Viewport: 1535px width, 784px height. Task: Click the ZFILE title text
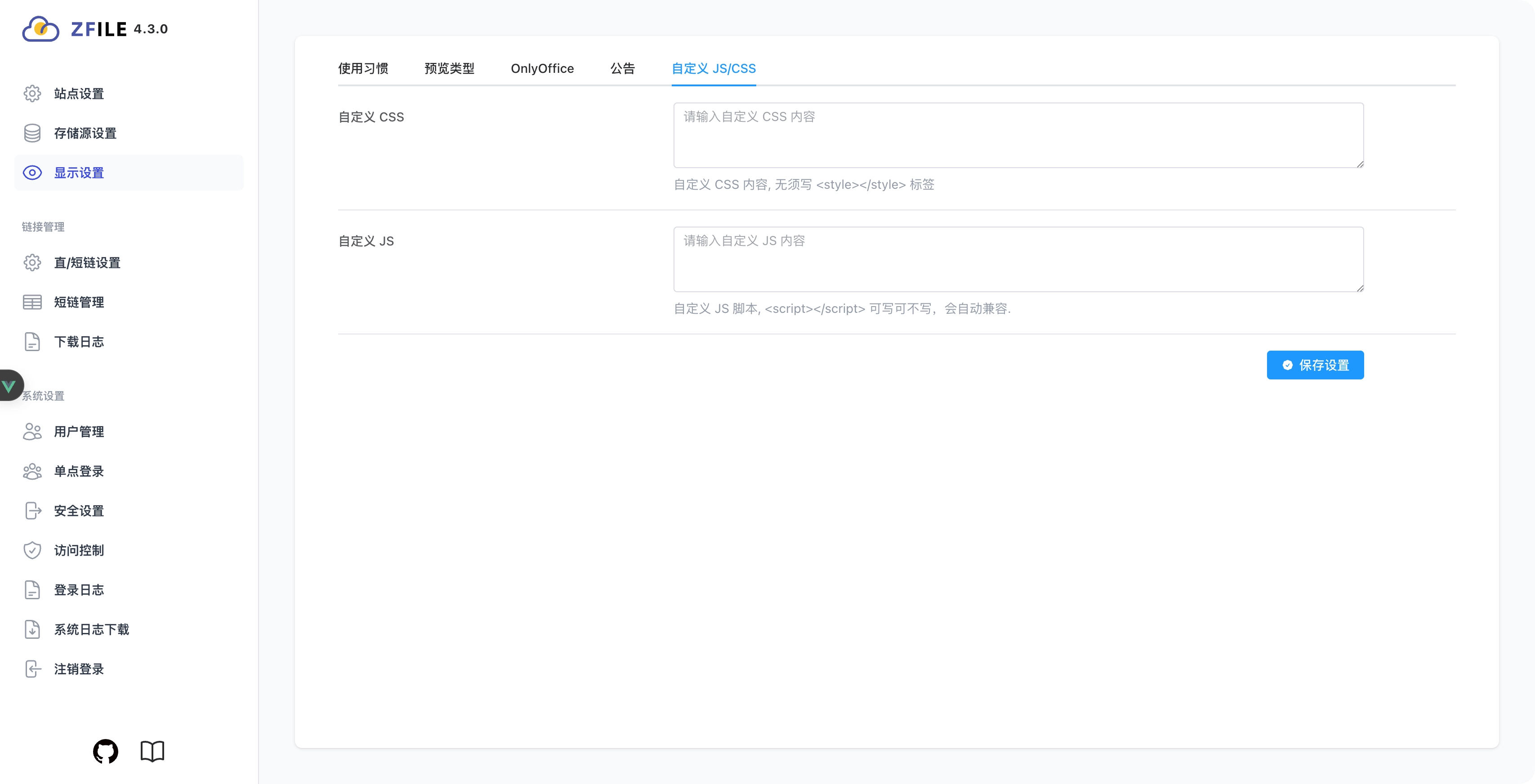(x=99, y=29)
